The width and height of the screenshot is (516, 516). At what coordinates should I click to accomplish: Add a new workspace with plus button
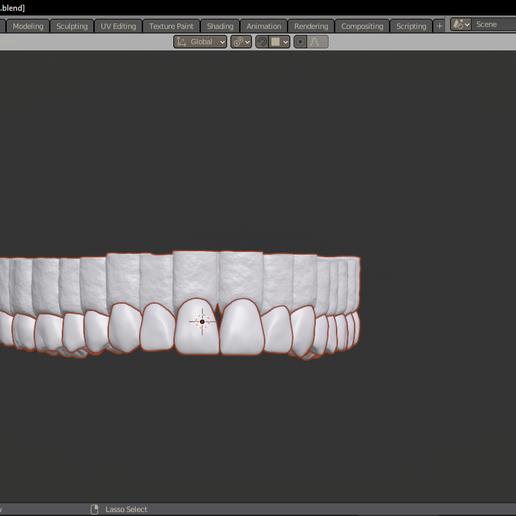tap(439, 26)
